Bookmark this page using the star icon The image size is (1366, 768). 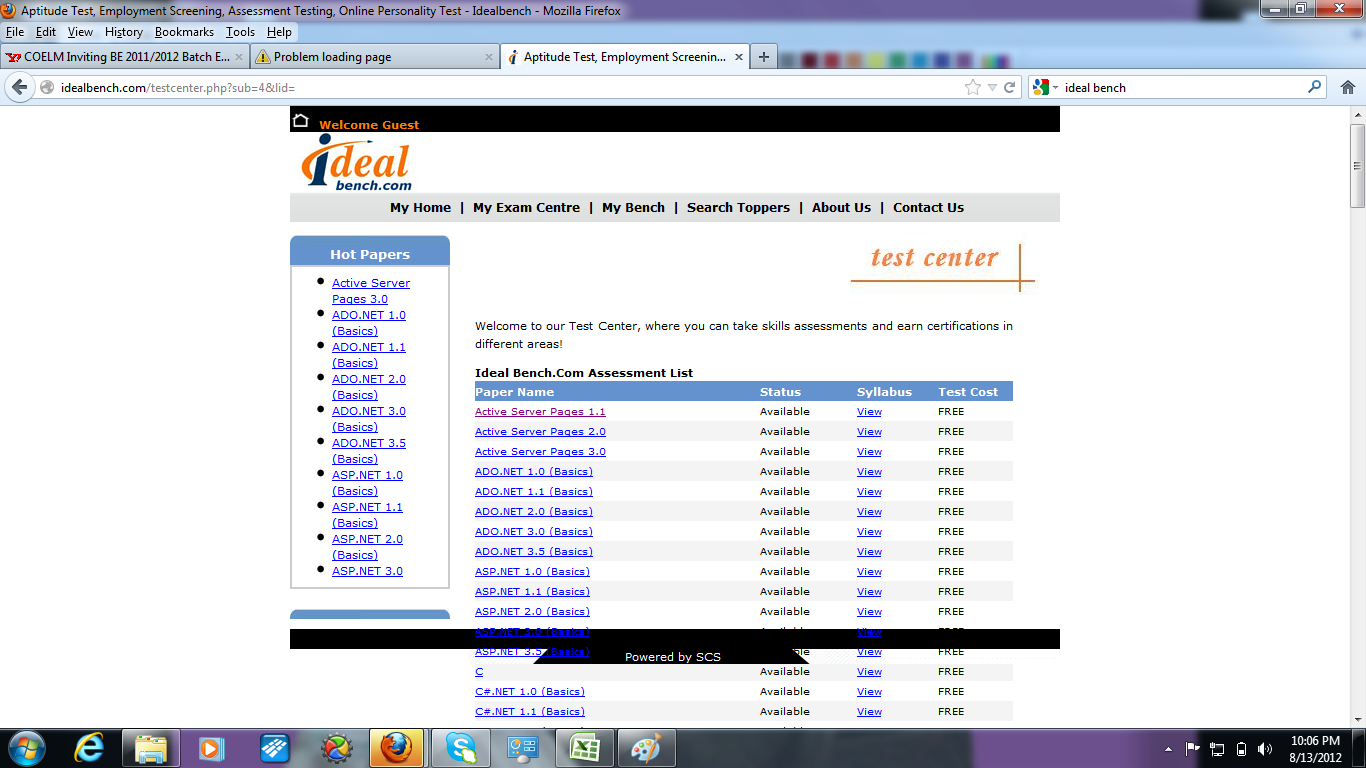click(972, 88)
